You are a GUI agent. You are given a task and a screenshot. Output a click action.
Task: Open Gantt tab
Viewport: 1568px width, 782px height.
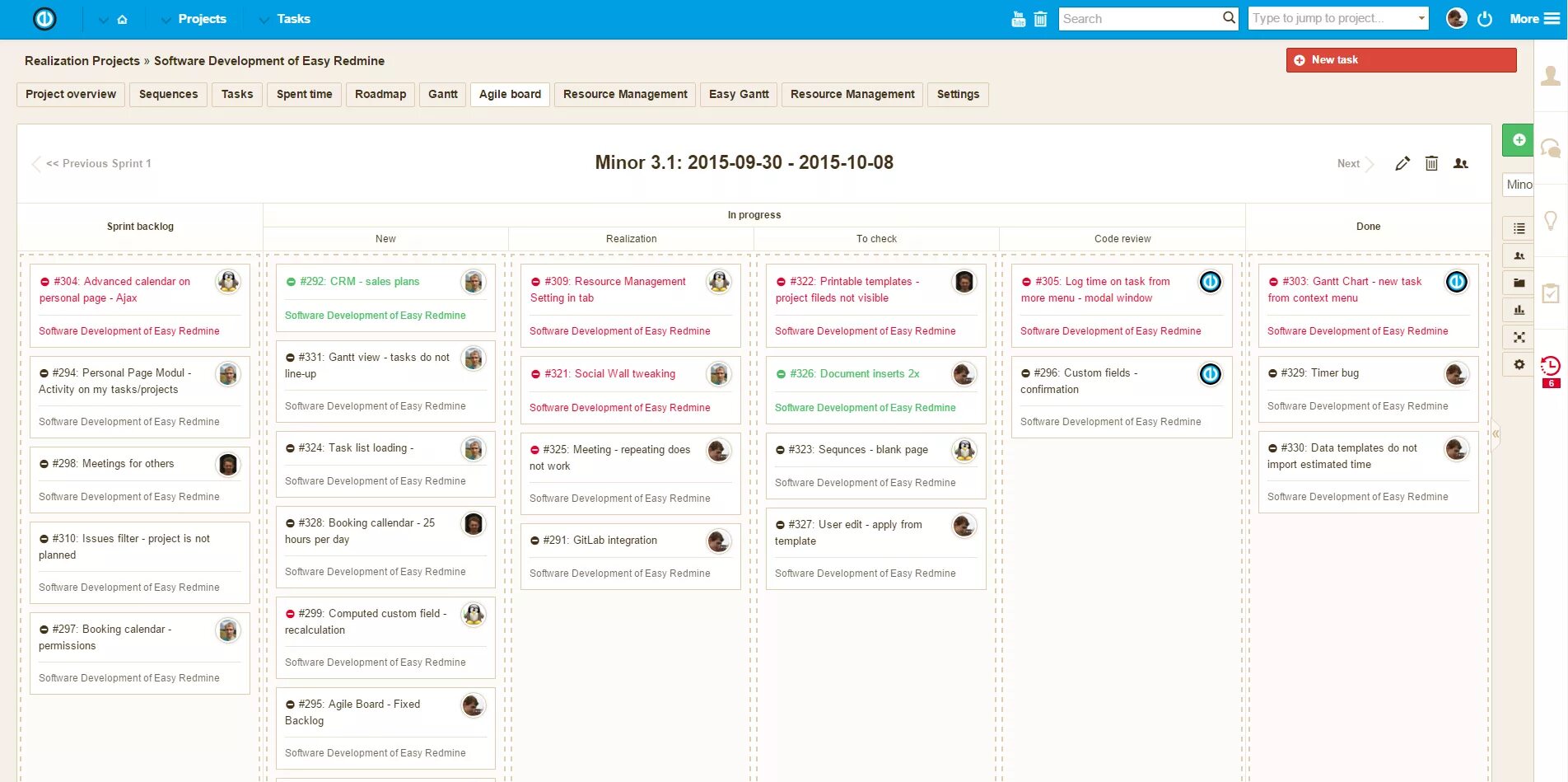click(443, 94)
